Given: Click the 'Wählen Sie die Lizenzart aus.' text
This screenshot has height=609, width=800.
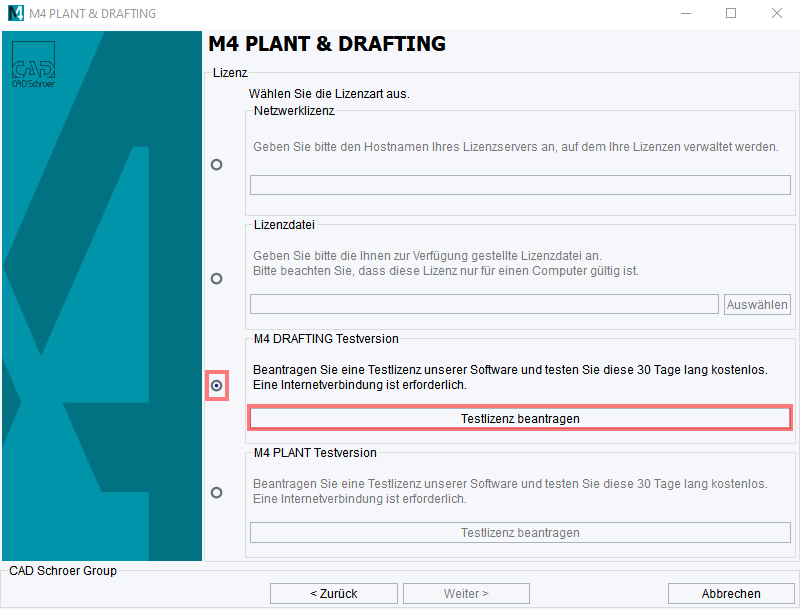Looking at the screenshot, I should (x=329, y=94).
